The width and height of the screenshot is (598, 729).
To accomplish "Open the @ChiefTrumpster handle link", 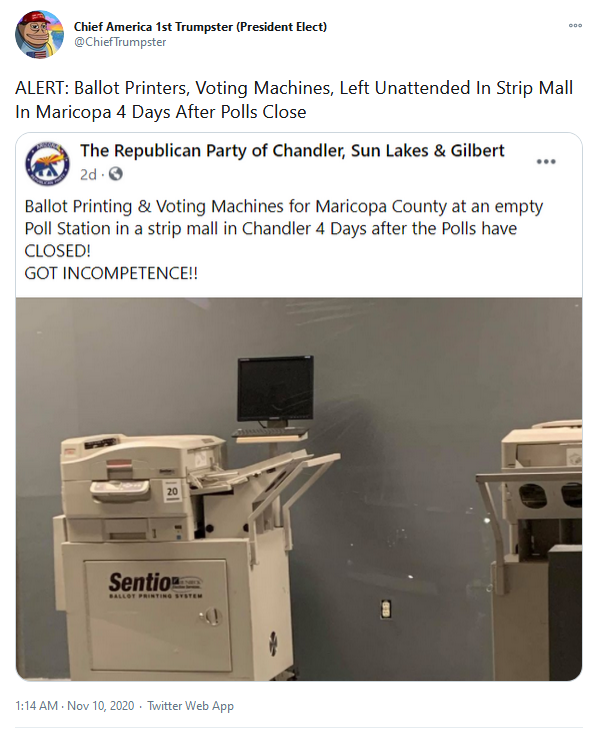I will click(120, 42).
